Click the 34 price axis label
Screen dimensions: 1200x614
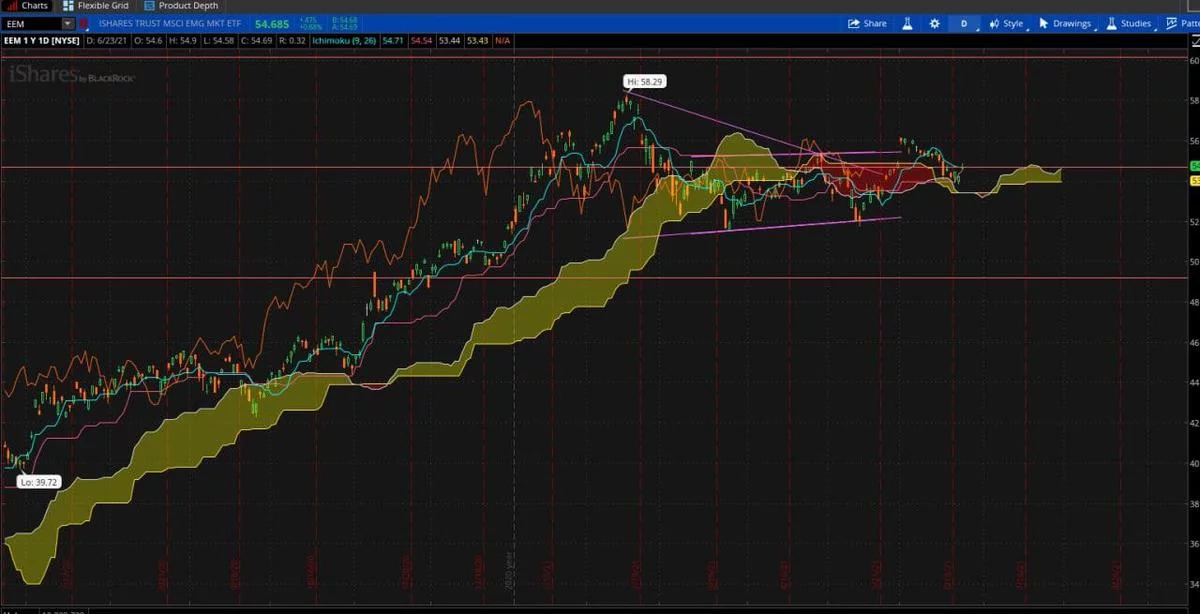1194,584
